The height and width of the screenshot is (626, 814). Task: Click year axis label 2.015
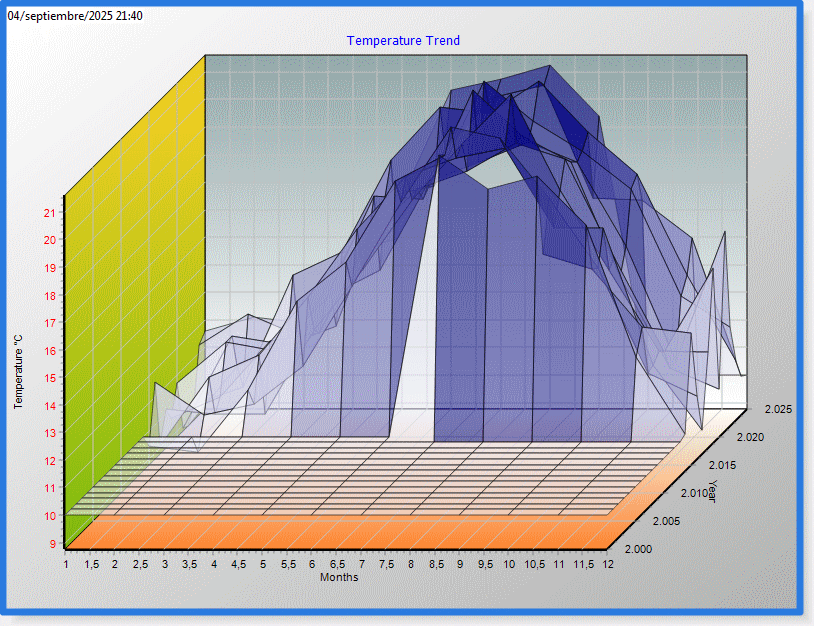pos(722,465)
